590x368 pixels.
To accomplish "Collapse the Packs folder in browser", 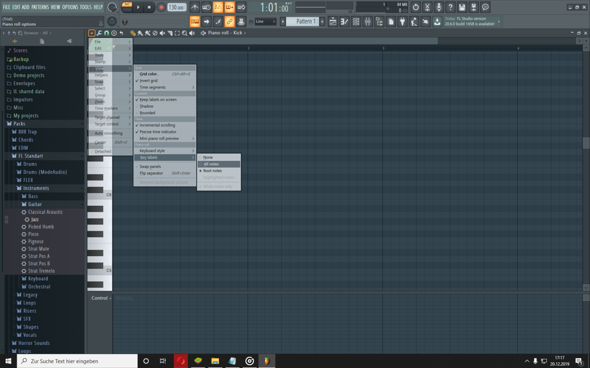I will (44, 123).
